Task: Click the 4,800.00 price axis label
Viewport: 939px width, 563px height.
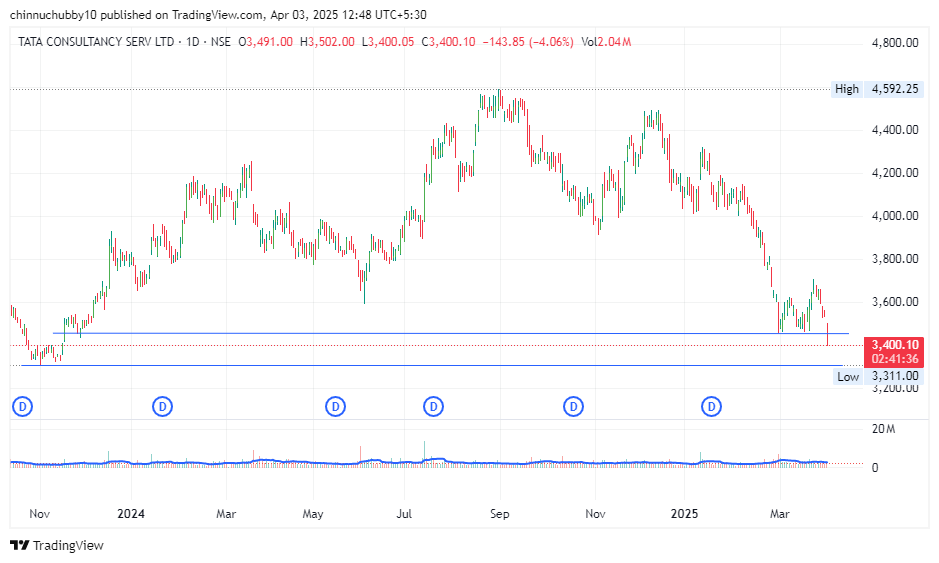Action: point(895,43)
